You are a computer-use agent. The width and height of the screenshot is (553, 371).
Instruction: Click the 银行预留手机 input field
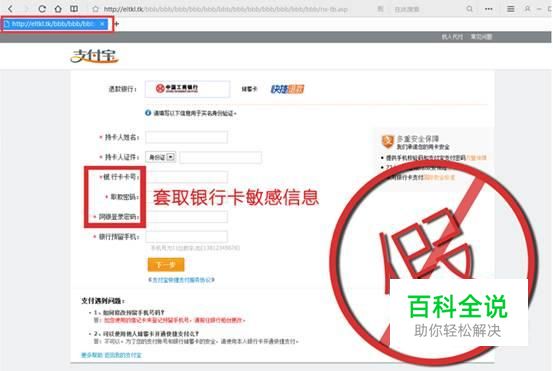pos(187,237)
